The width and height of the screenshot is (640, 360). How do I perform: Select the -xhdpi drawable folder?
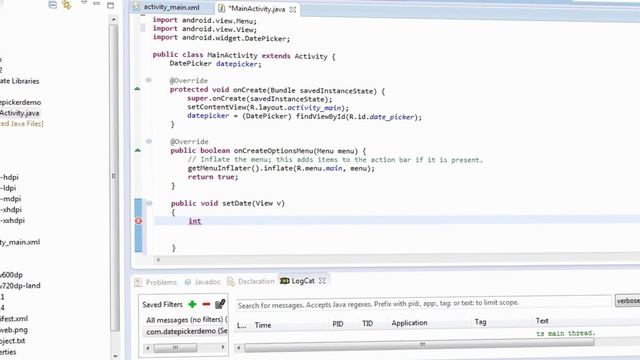click(x=11, y=209)
